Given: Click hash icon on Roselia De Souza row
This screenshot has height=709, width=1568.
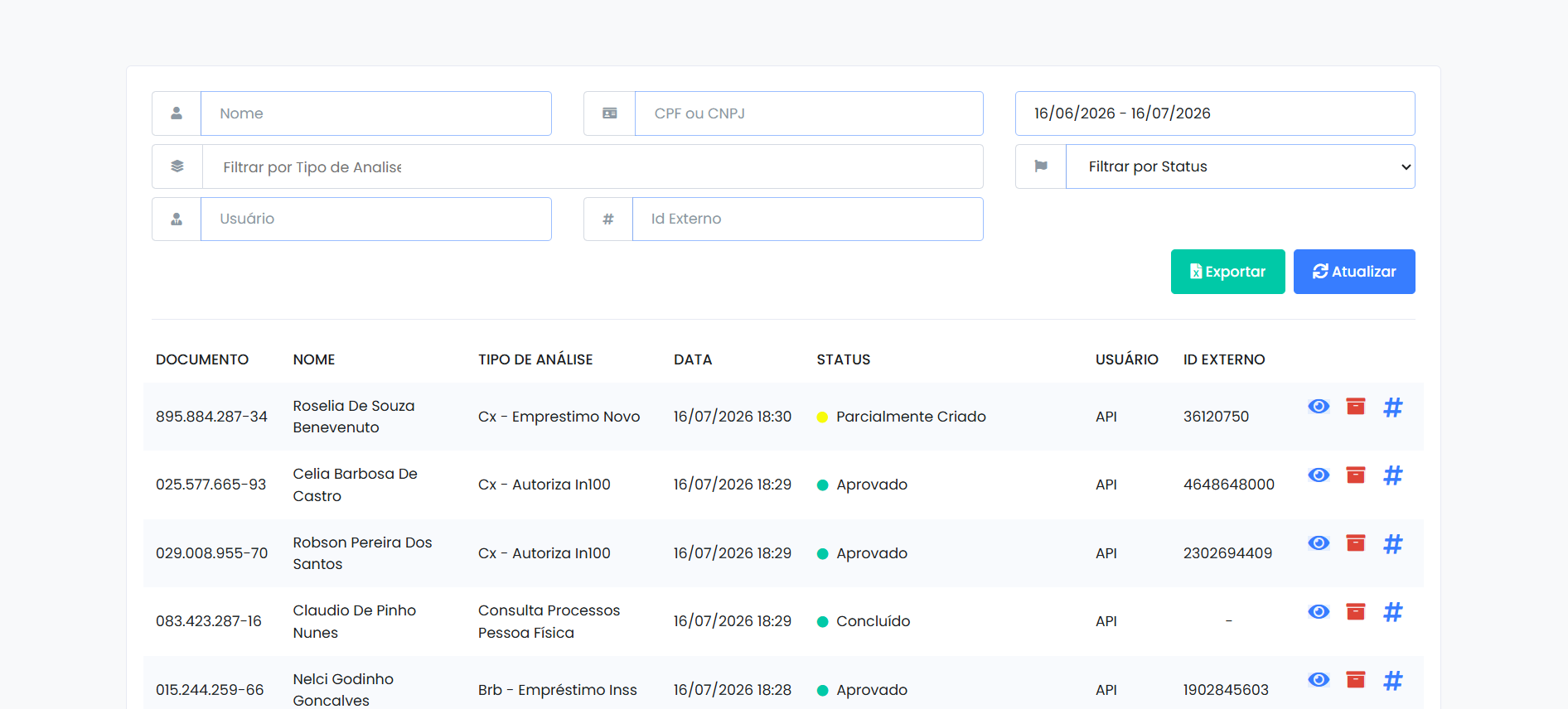Looking at the screenshot, I should click(1393, 407).
